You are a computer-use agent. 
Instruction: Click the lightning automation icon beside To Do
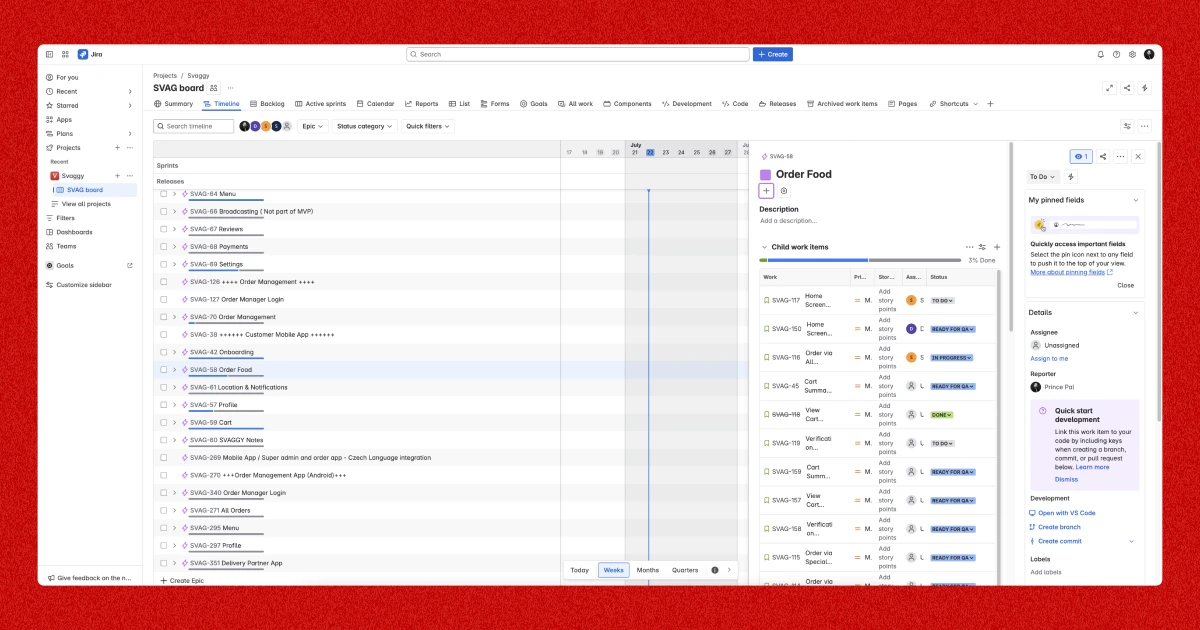[x=1070, y=176]
